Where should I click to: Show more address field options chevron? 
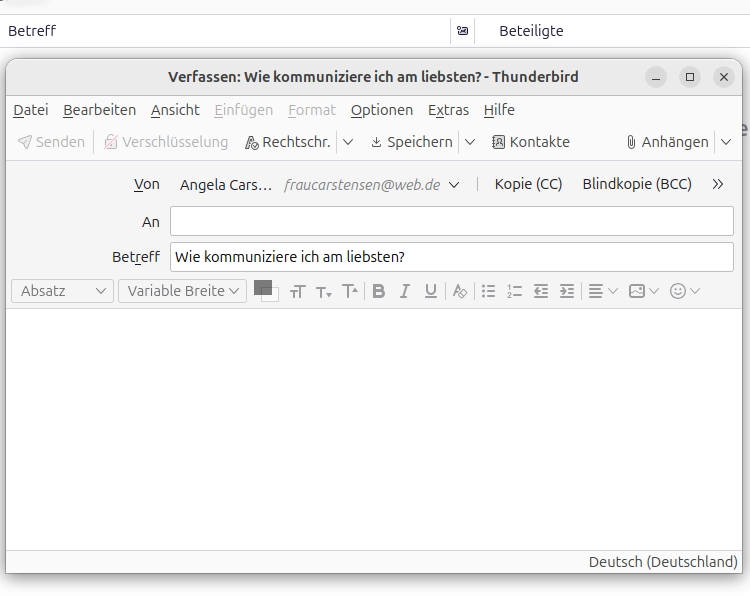point(717,184)
